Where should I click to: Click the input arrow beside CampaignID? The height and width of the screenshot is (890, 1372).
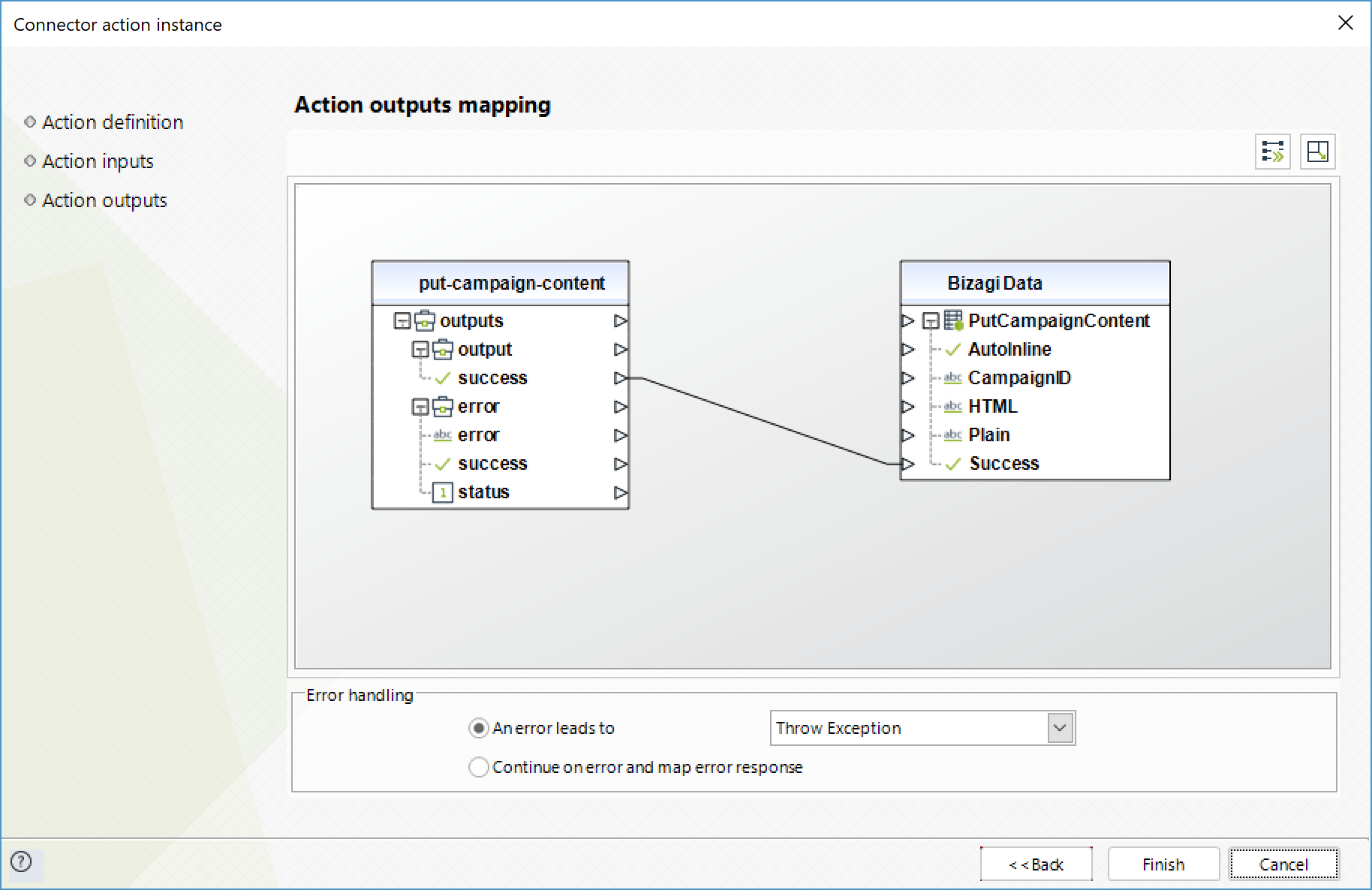click(908, 377)
